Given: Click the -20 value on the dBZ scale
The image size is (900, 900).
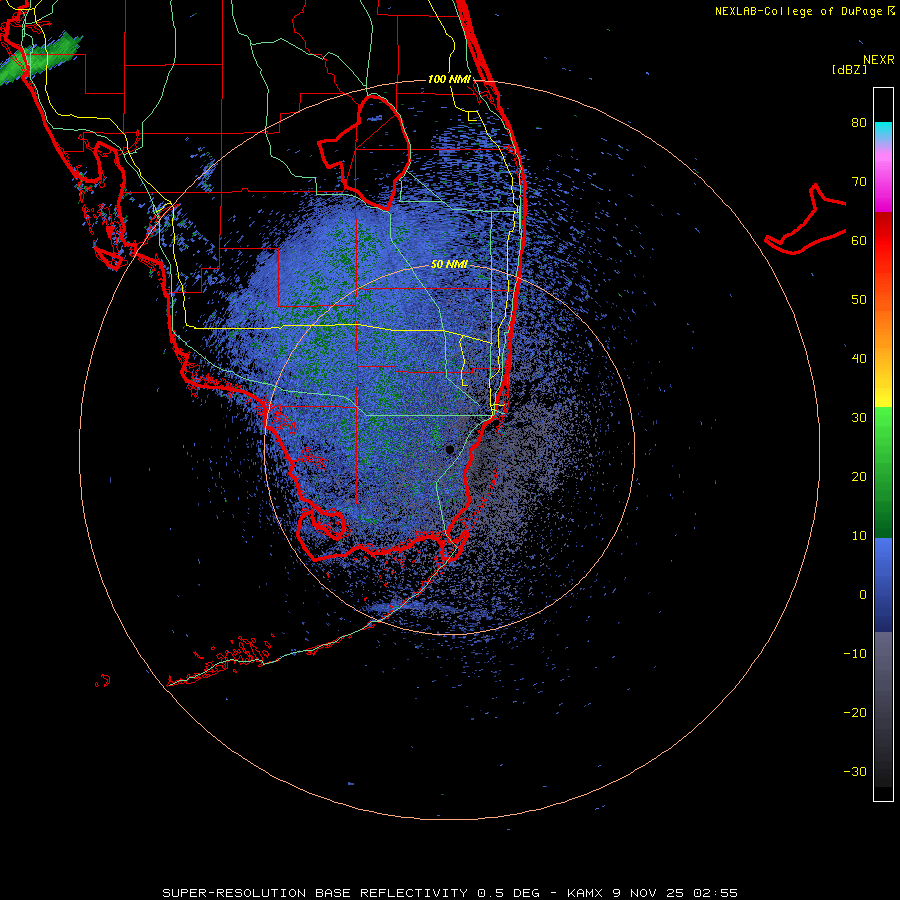Looking at the screenshot, I should point(855,713).
